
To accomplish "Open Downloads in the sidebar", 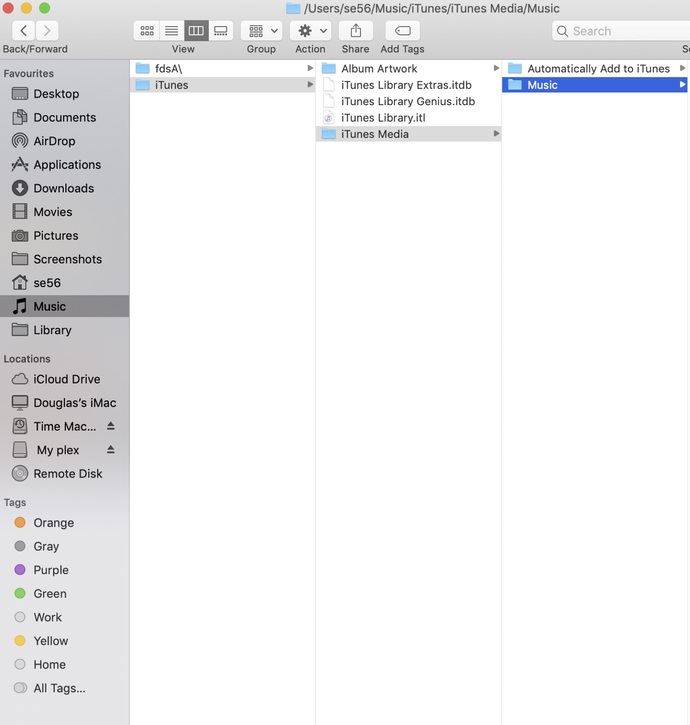I will coord(64,188).
